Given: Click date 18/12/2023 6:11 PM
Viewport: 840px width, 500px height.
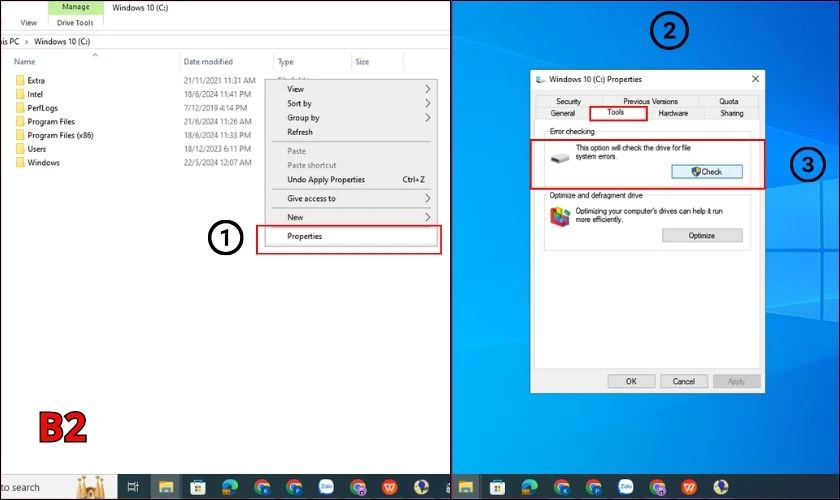Looking at the screenshot, I should tap(217, 149).
